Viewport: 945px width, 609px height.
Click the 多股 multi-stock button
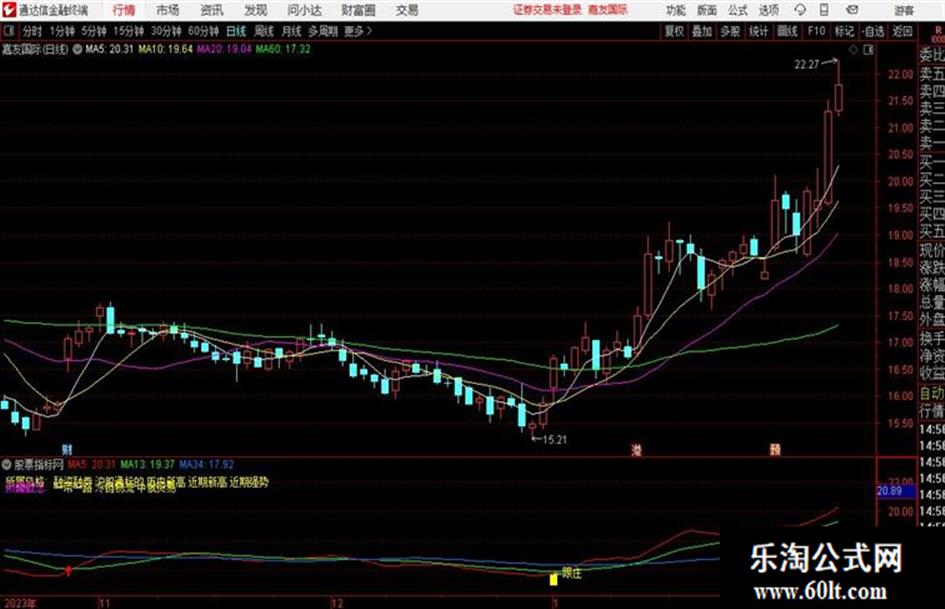[730, 31]
